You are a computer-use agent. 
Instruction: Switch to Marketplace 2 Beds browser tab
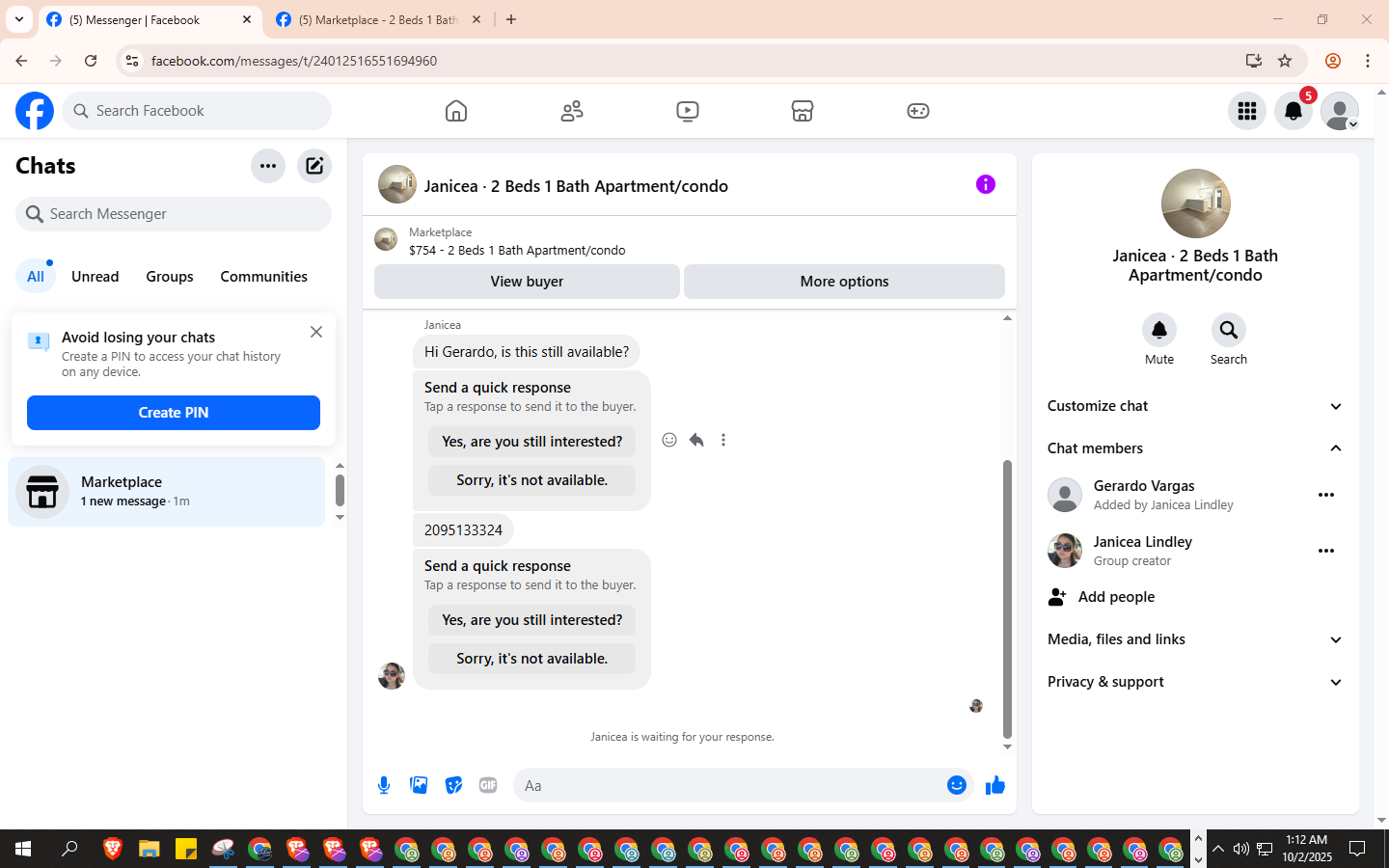[377, 19]
